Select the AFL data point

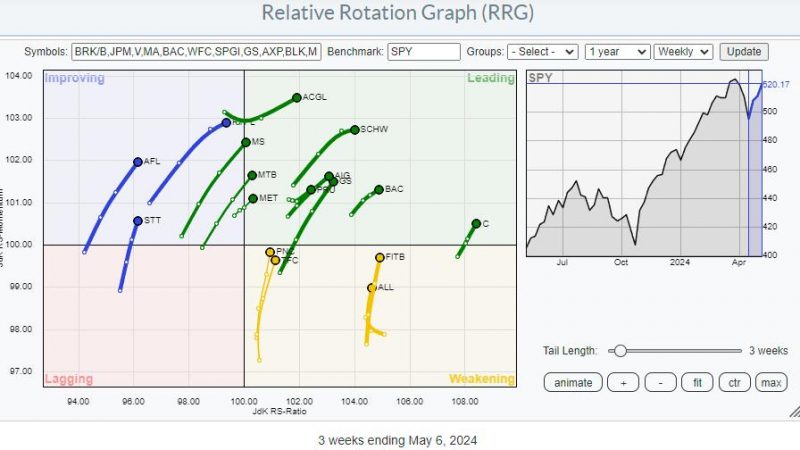(138, 162)
